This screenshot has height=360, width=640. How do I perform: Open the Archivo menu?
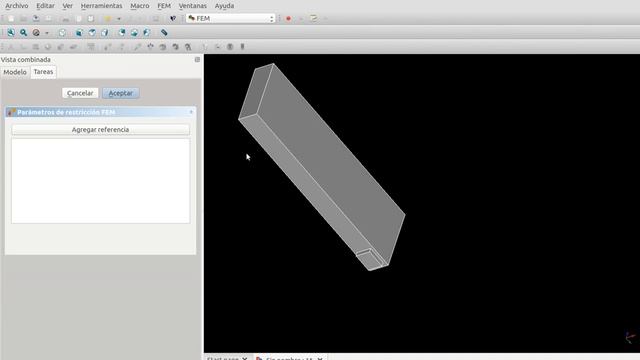(x=17, y=6)
